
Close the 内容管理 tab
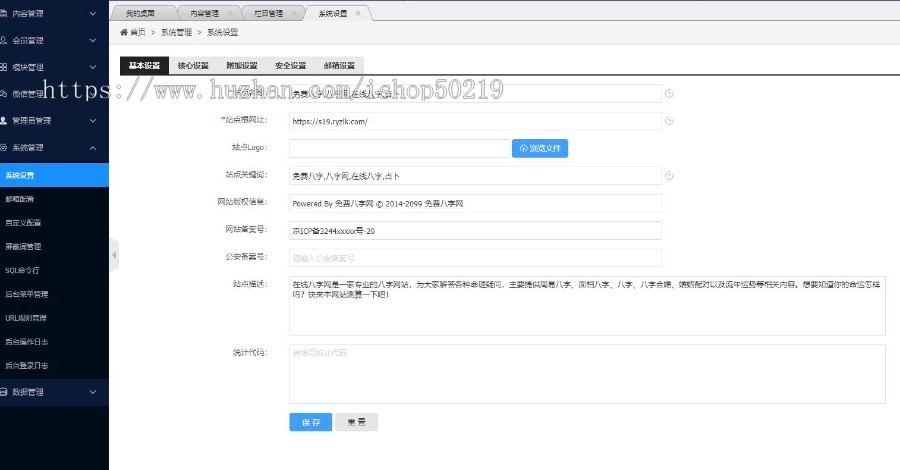point(230,13)
